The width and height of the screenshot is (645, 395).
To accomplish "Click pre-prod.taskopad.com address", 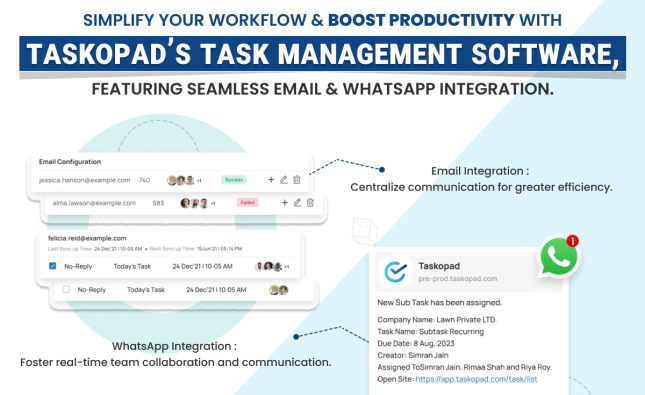I will pyautogui.click(x=458, y=279).
